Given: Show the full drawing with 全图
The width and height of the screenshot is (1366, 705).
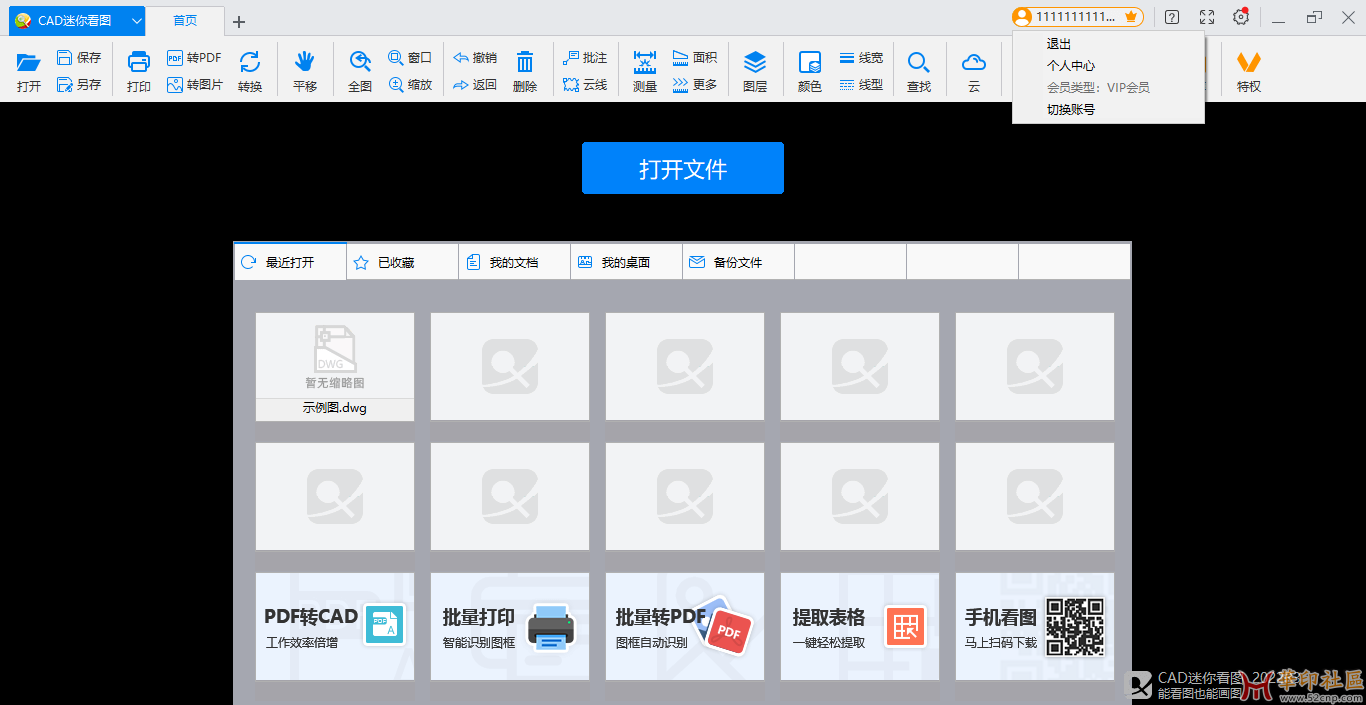Looking at the screenshot, I should click(x=360, y=72).
